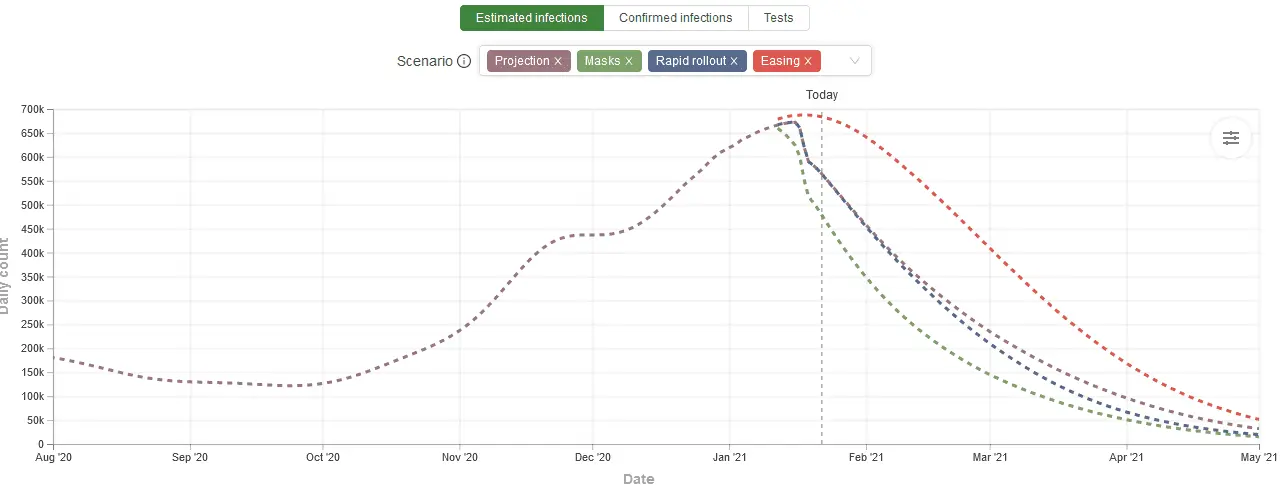This screenshot has height=490, width=1286.
Task: Click empty space in Scenario select box
Action: (x=832, y=61)
